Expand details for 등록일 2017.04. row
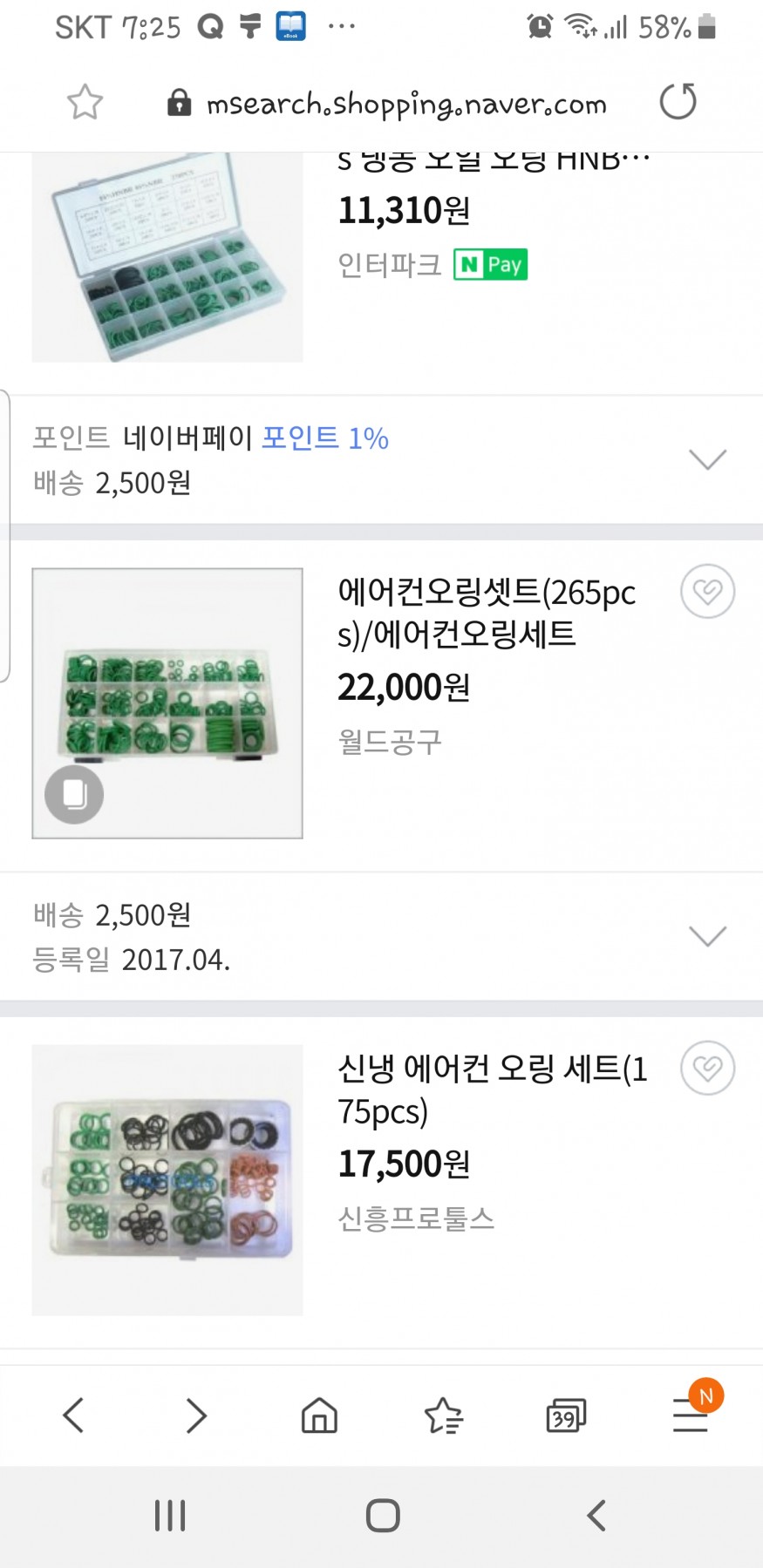Viewport: 763px width, 1568px height. point(707,936)
